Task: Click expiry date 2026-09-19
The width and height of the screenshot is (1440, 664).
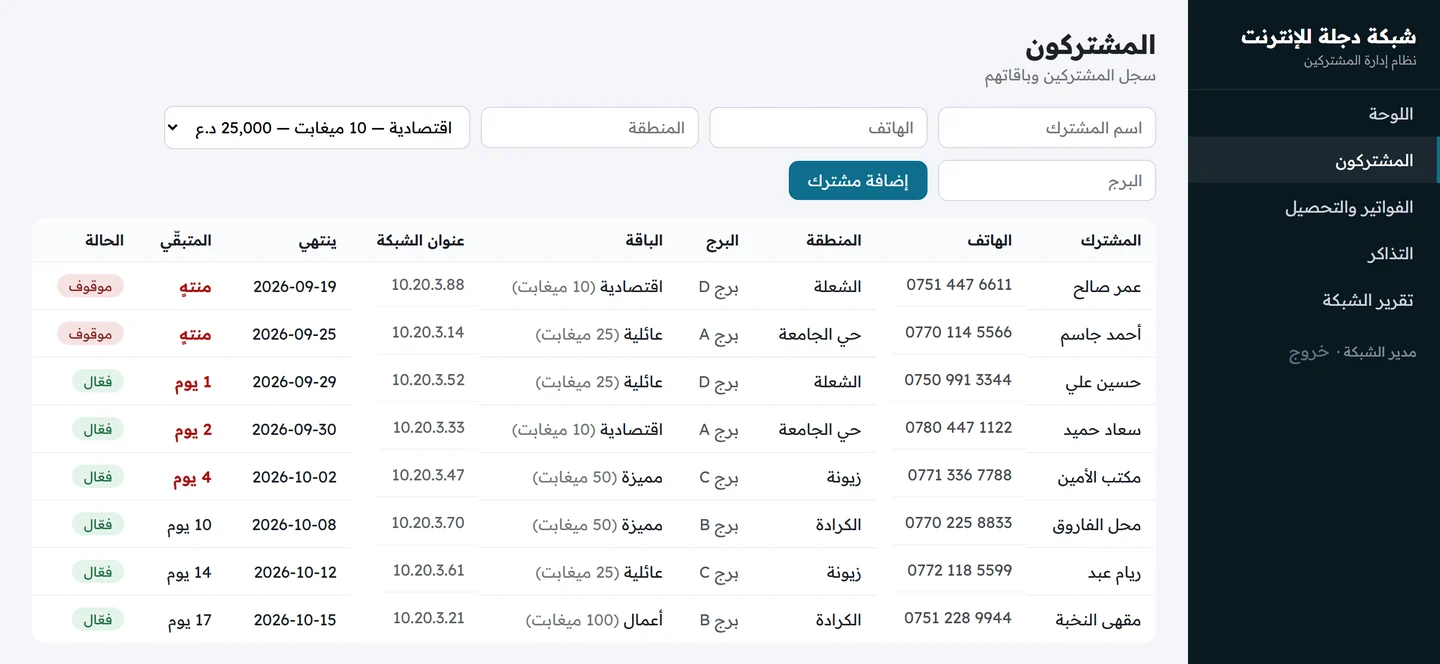Action: tap(295, 287)
